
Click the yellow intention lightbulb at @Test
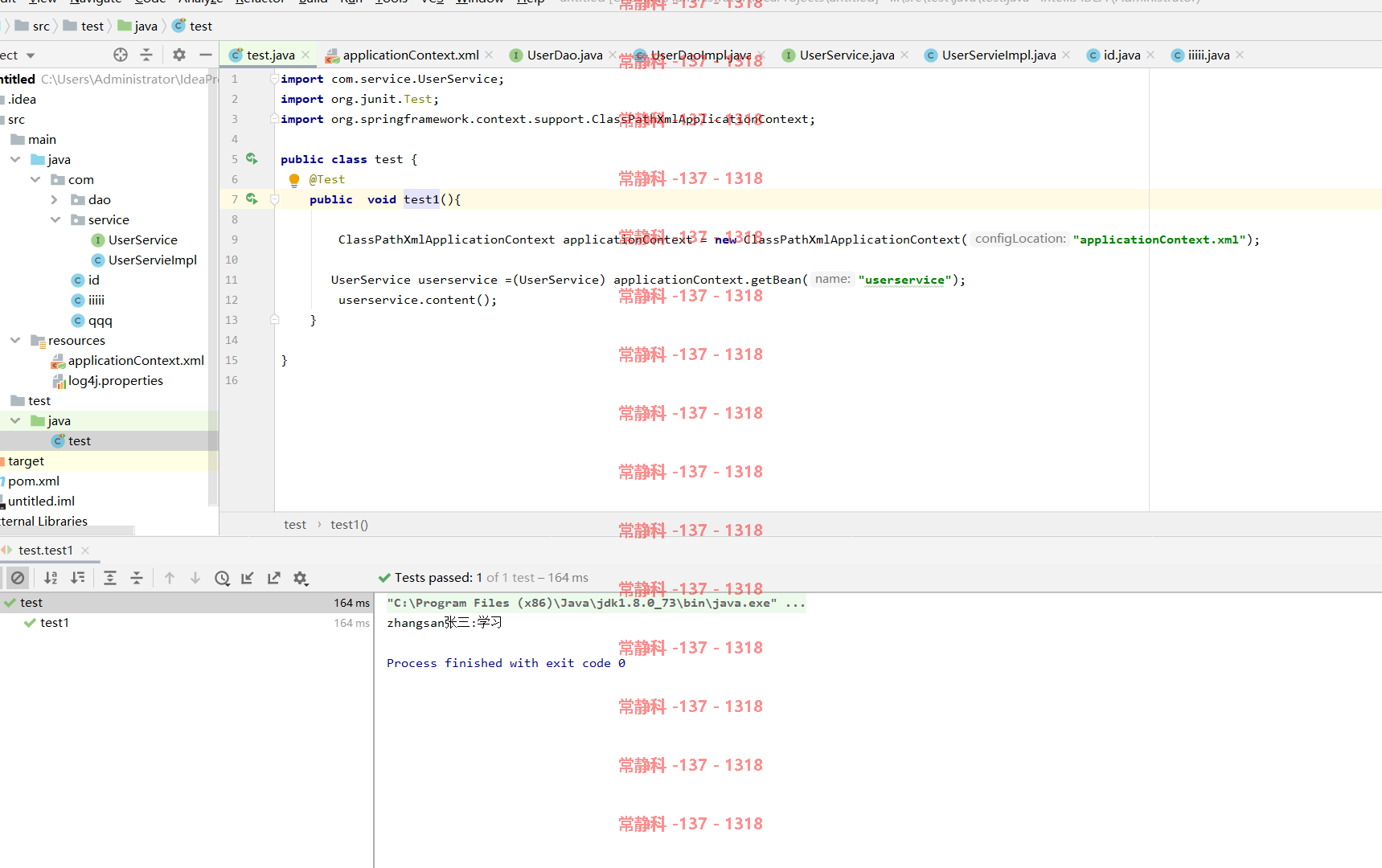[x=294, y=180]
